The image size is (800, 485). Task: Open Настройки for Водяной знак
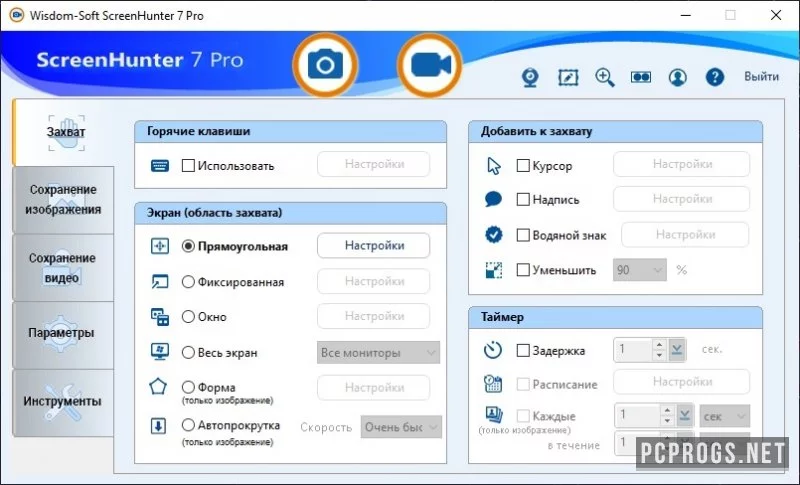tap(685, 235)
